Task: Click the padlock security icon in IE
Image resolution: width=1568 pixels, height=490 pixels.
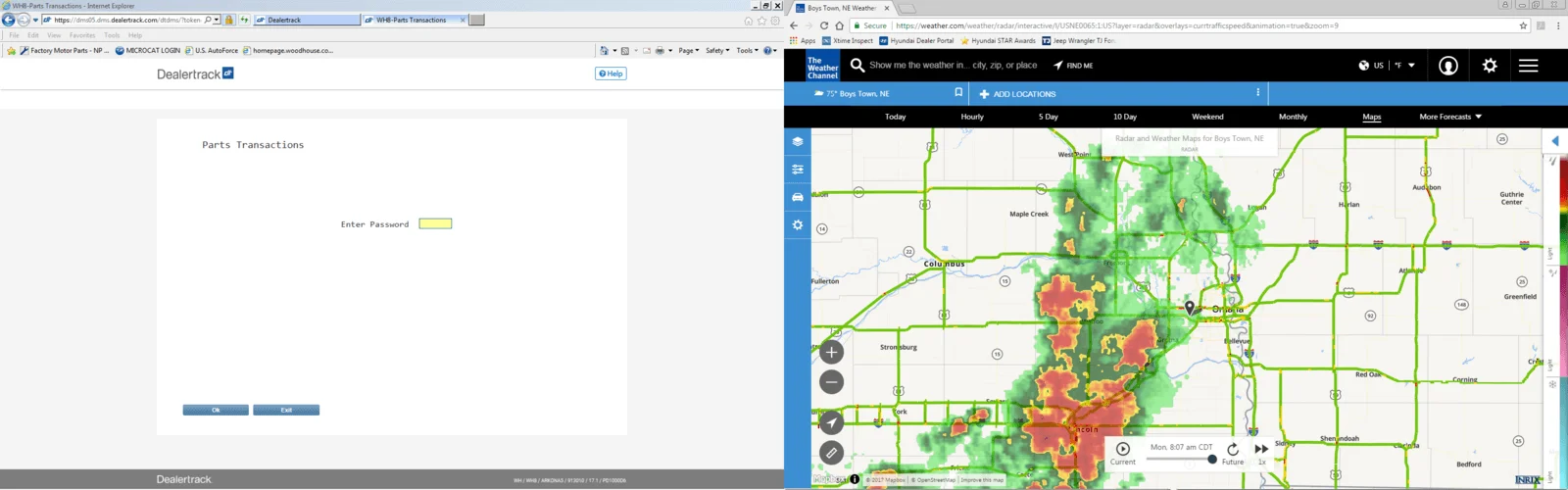Action: (x=229, y=20)
